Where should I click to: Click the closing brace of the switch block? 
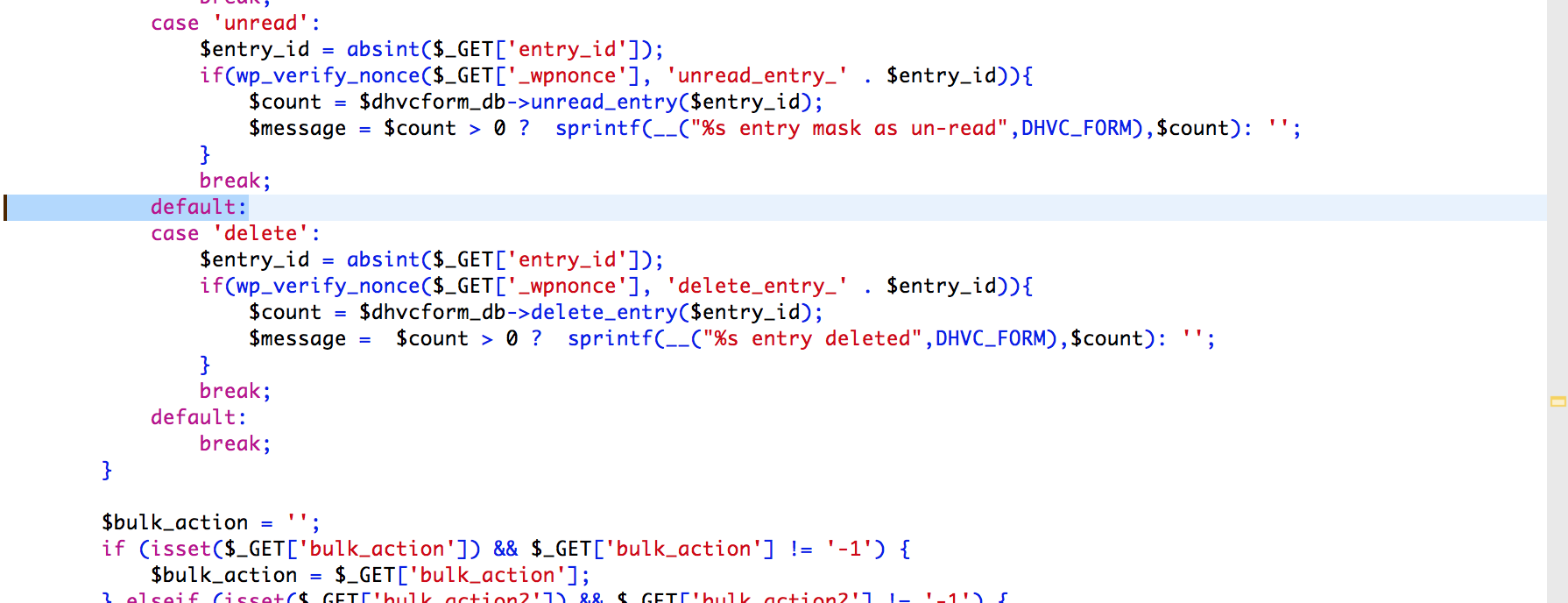107,471
